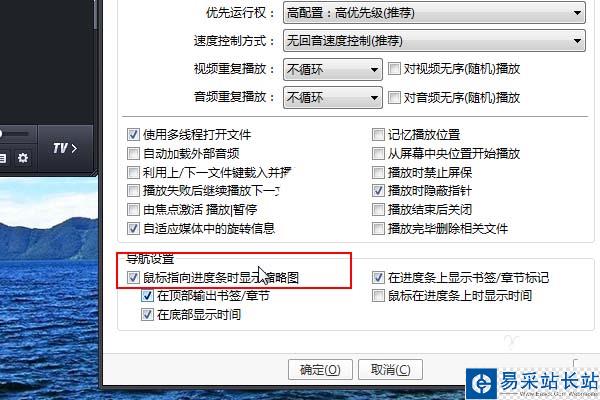Disable 播放时隐蔽指针 checkbox

click(x=378, y=191)
